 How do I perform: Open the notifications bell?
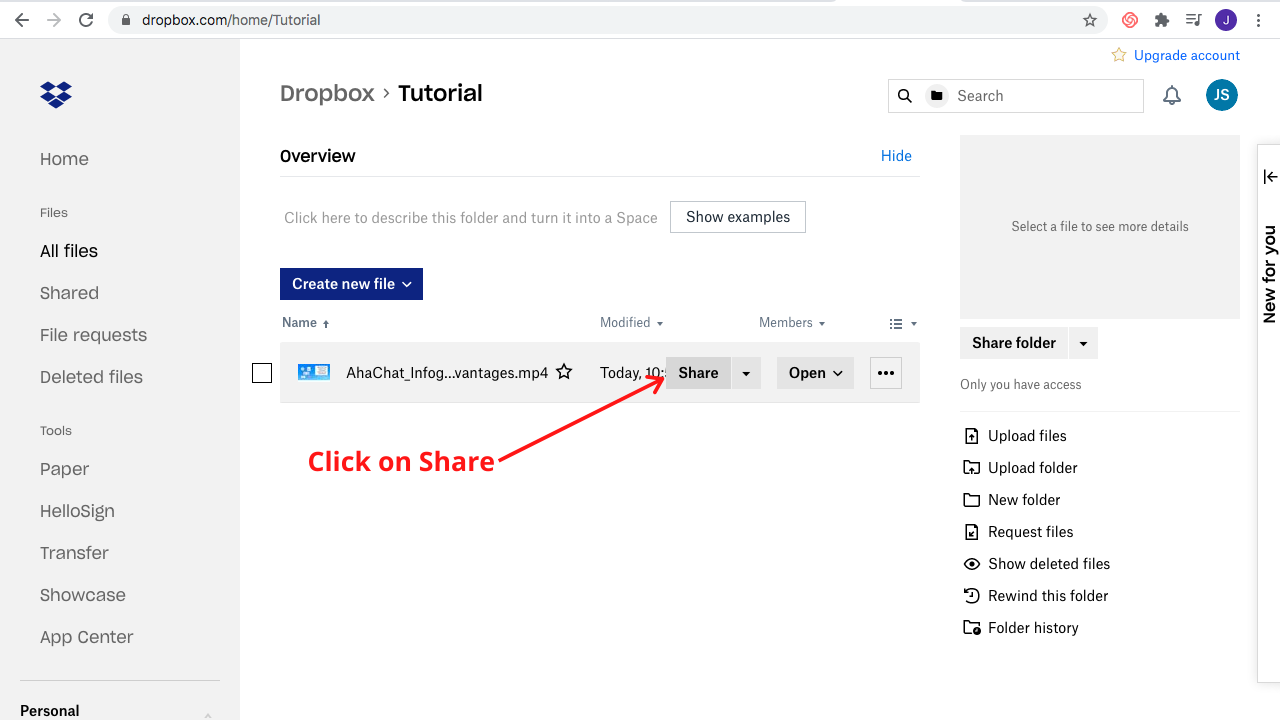pyautogui.click(x=1172, y=96)
